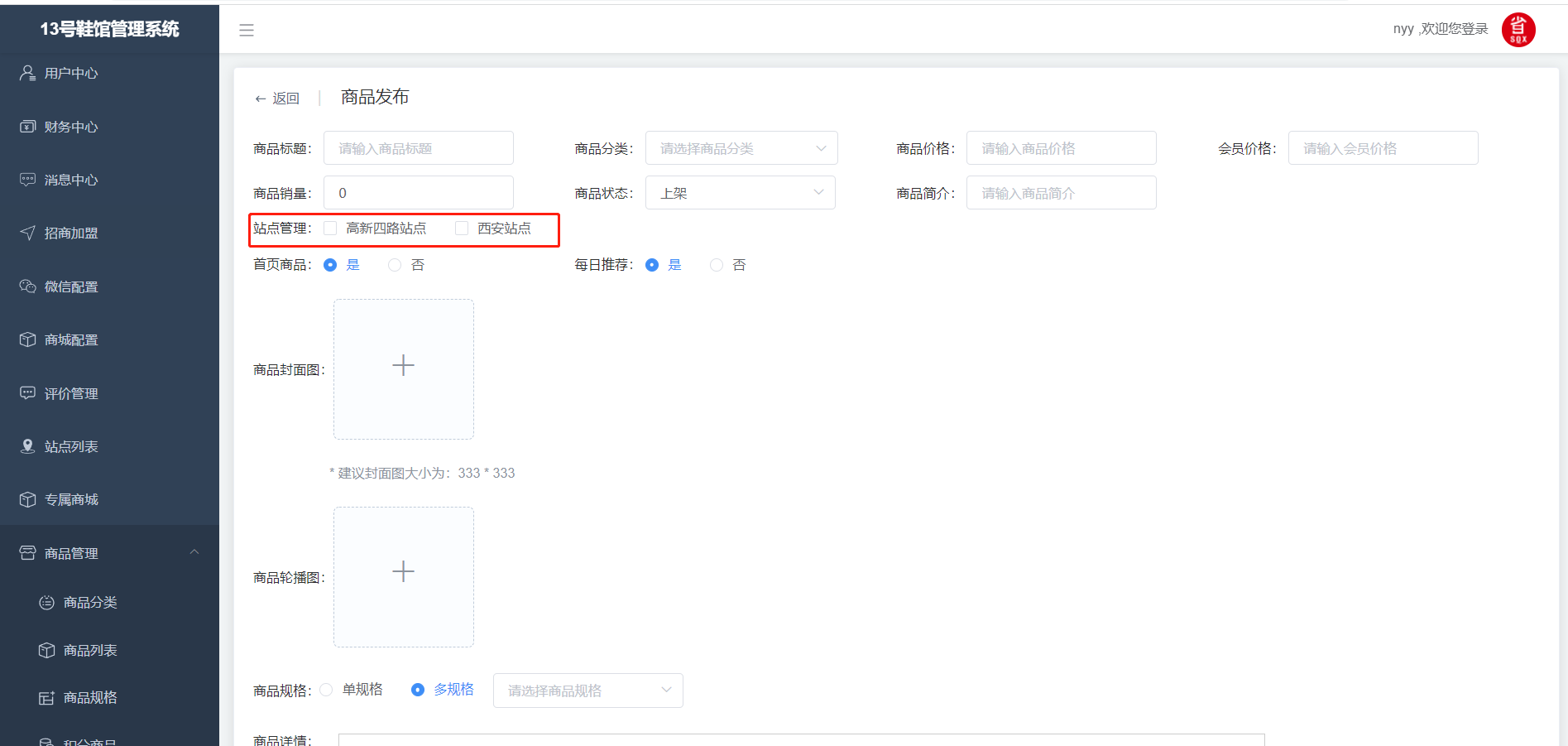1568x746 pixels.
Task: Check the 高新四路站点 checkbox
Action: (331, 229)
